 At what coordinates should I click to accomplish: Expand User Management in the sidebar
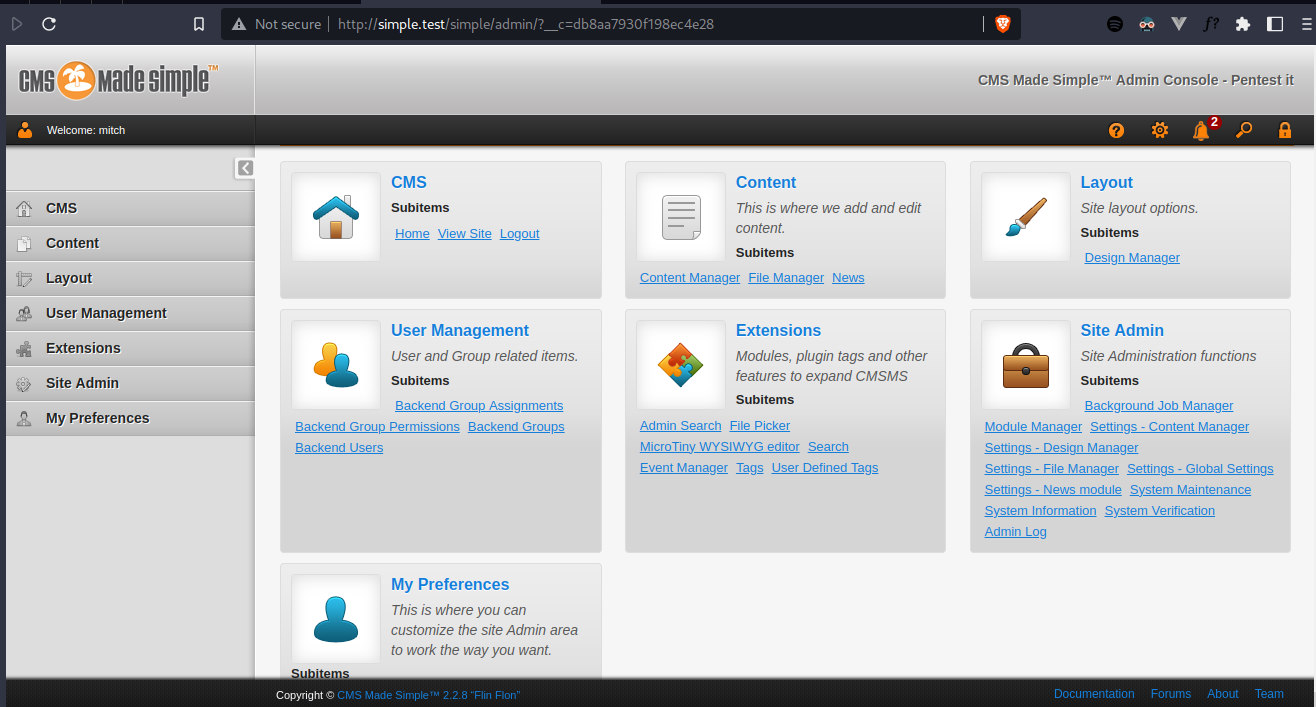pos(106,313)
